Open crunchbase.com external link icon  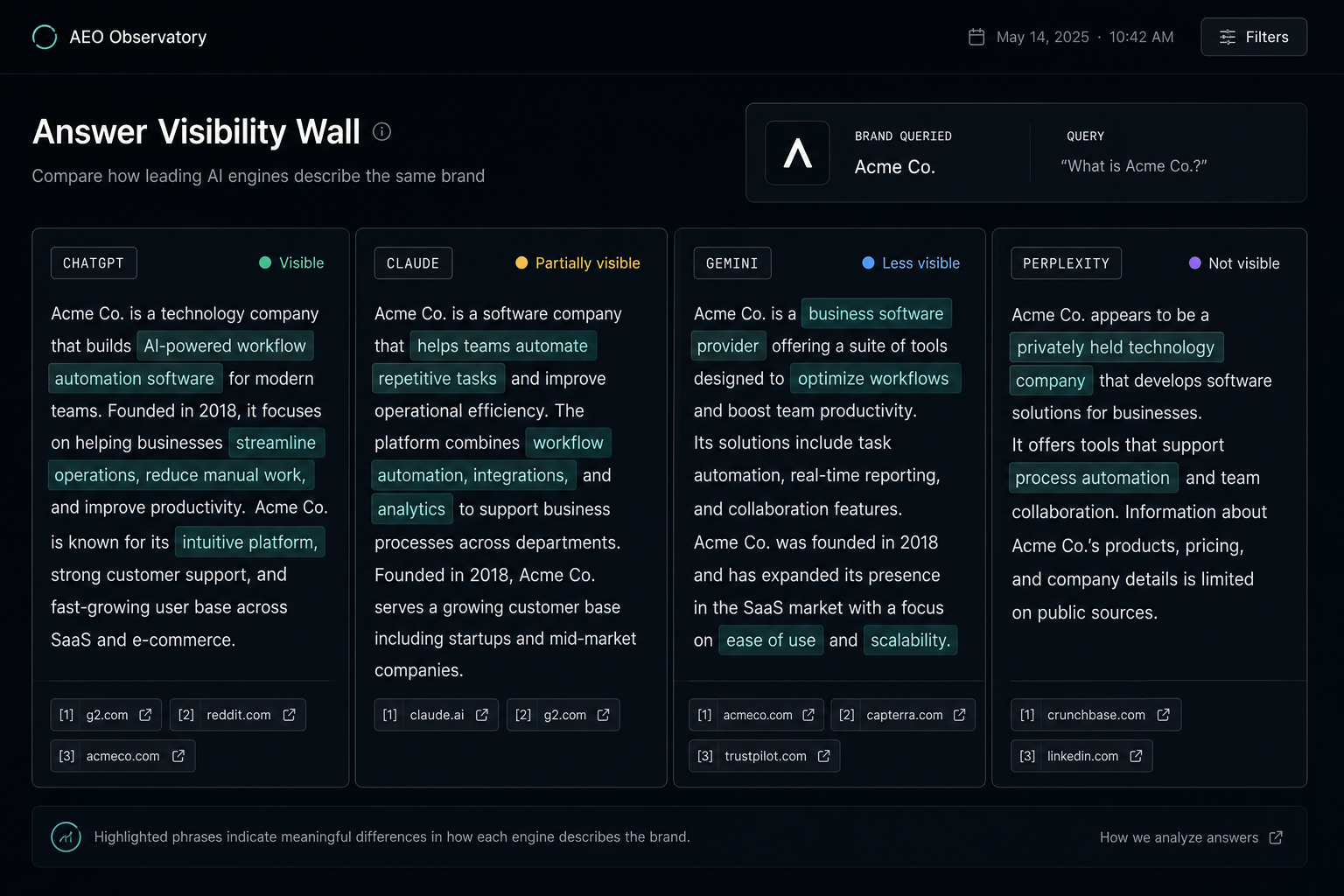point(1163,715)
